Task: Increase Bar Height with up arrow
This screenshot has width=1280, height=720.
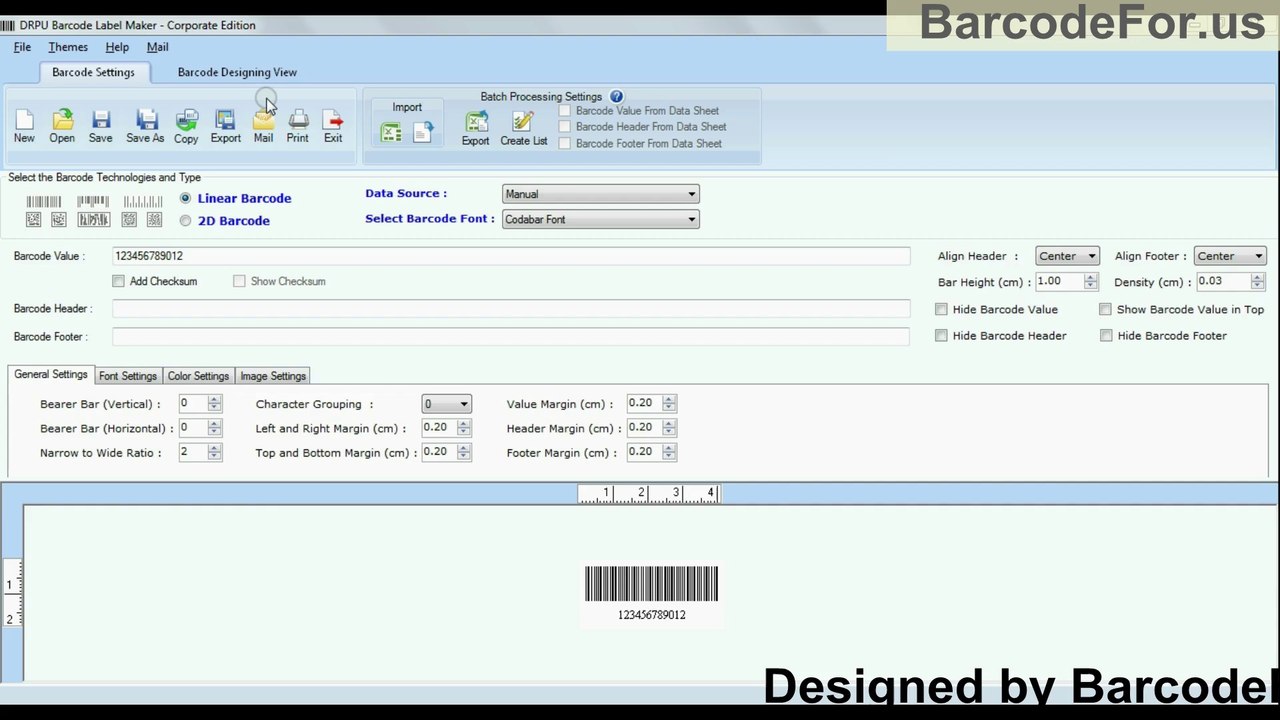Action: pyautogui.click(x=1090, y=277)
